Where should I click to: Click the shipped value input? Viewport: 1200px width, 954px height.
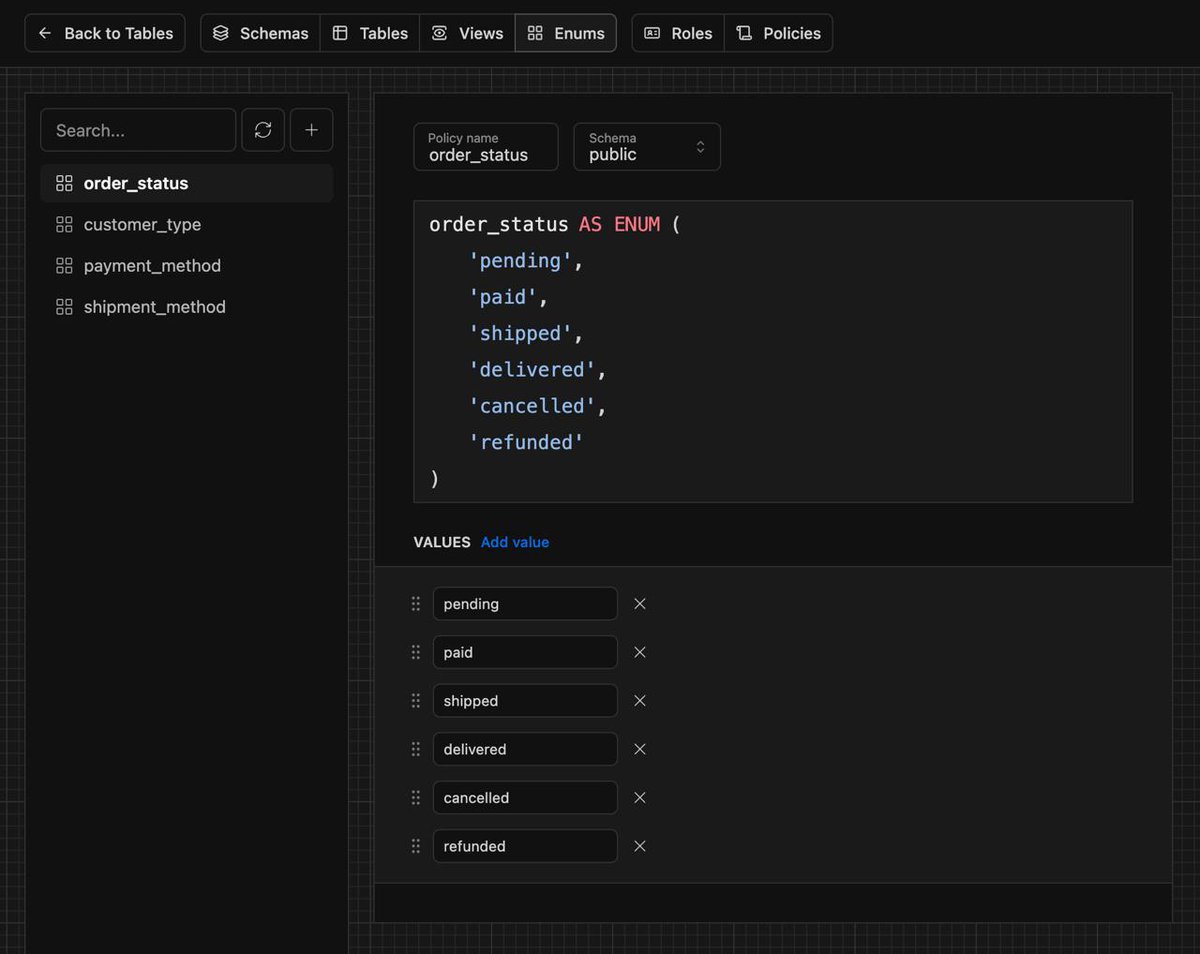coord(525,701)
